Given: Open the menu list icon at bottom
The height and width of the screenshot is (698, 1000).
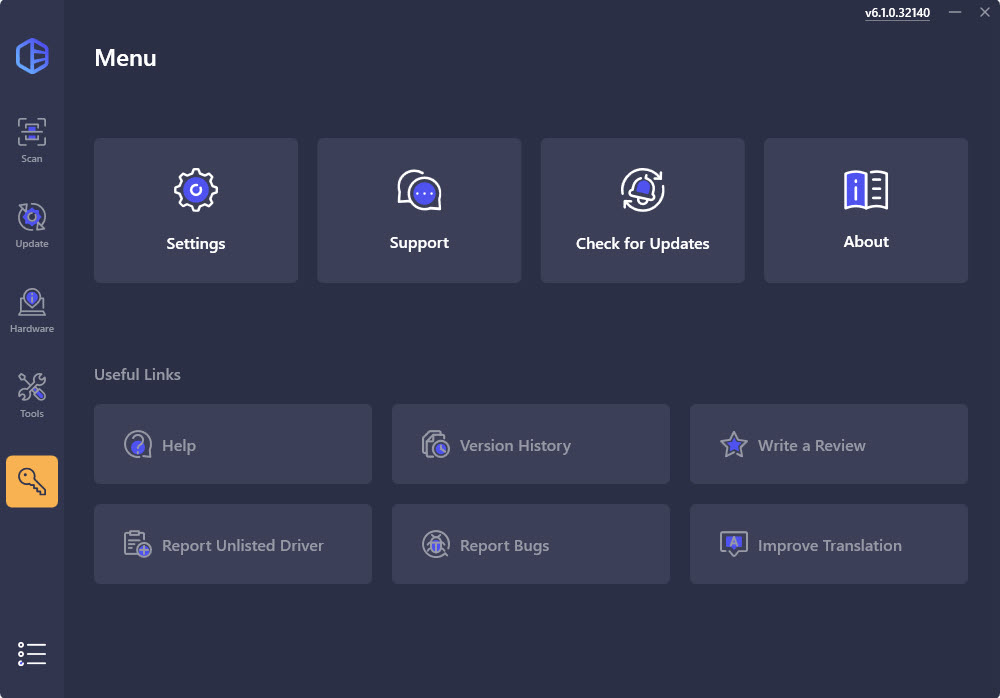Looking at the screenshot, I should click(x=32, y=654).
